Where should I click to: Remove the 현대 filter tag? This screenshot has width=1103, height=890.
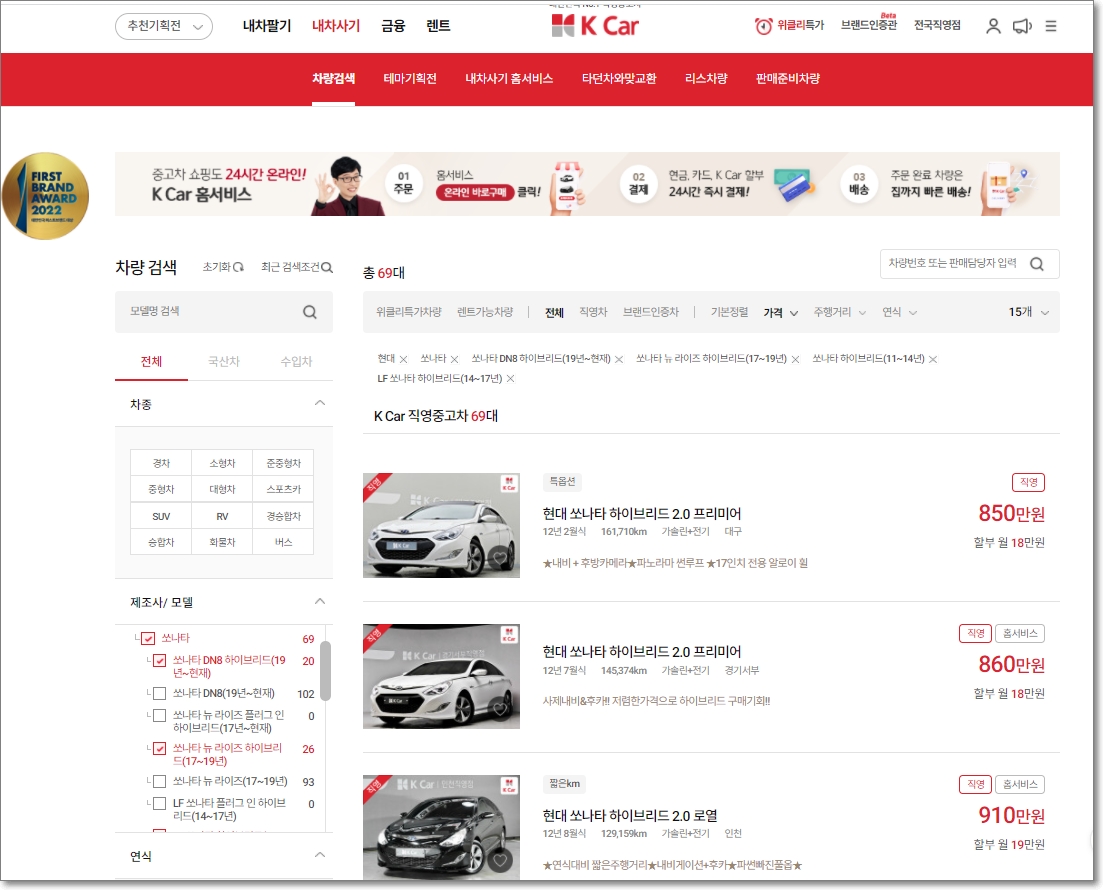click(x=403, y=359)
